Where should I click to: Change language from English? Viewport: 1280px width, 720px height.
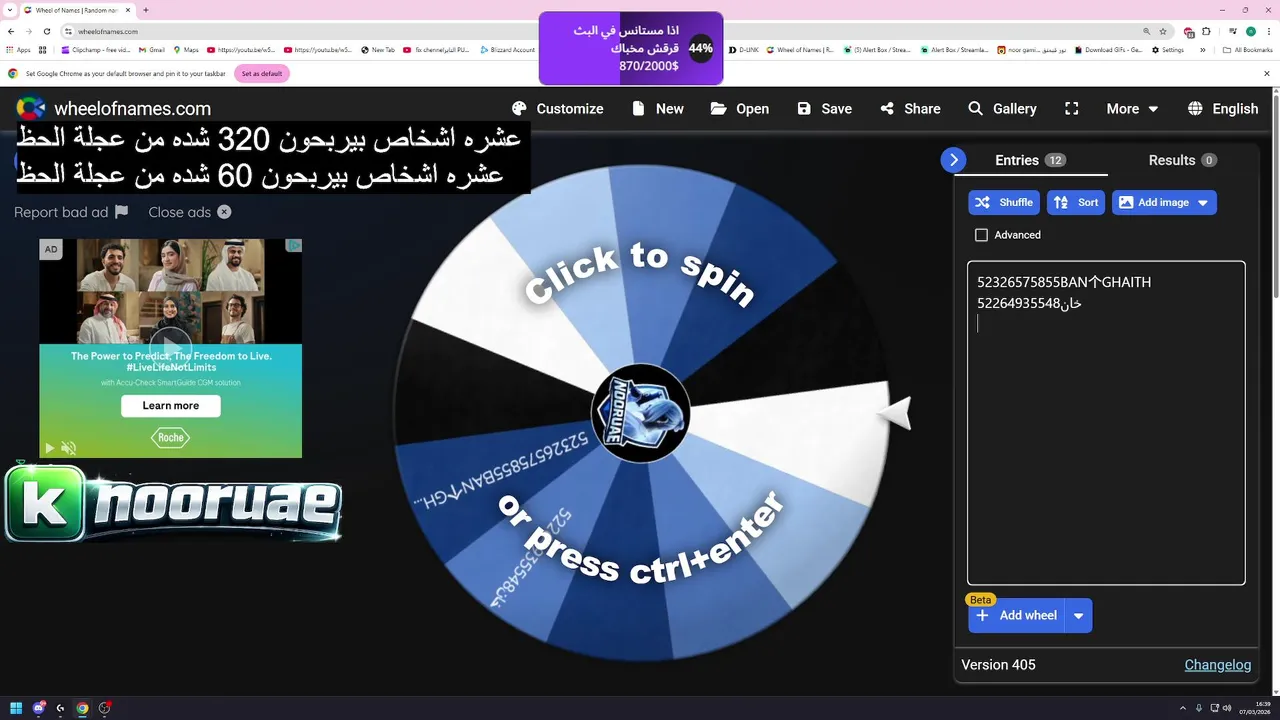click(1223, 108)
